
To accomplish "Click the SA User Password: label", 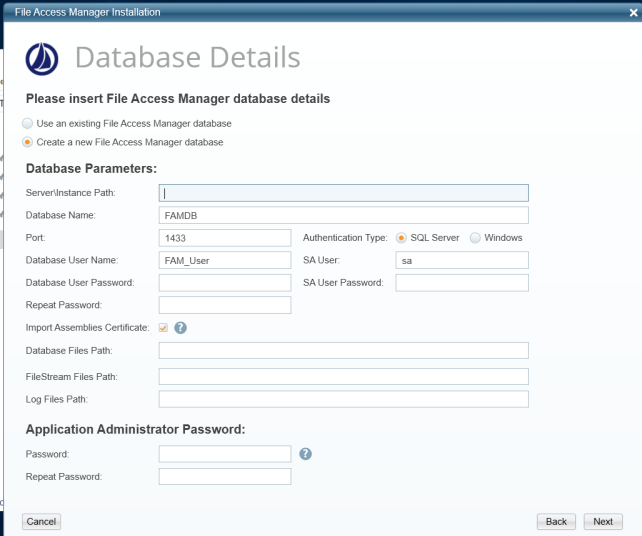I will [343, 283].
